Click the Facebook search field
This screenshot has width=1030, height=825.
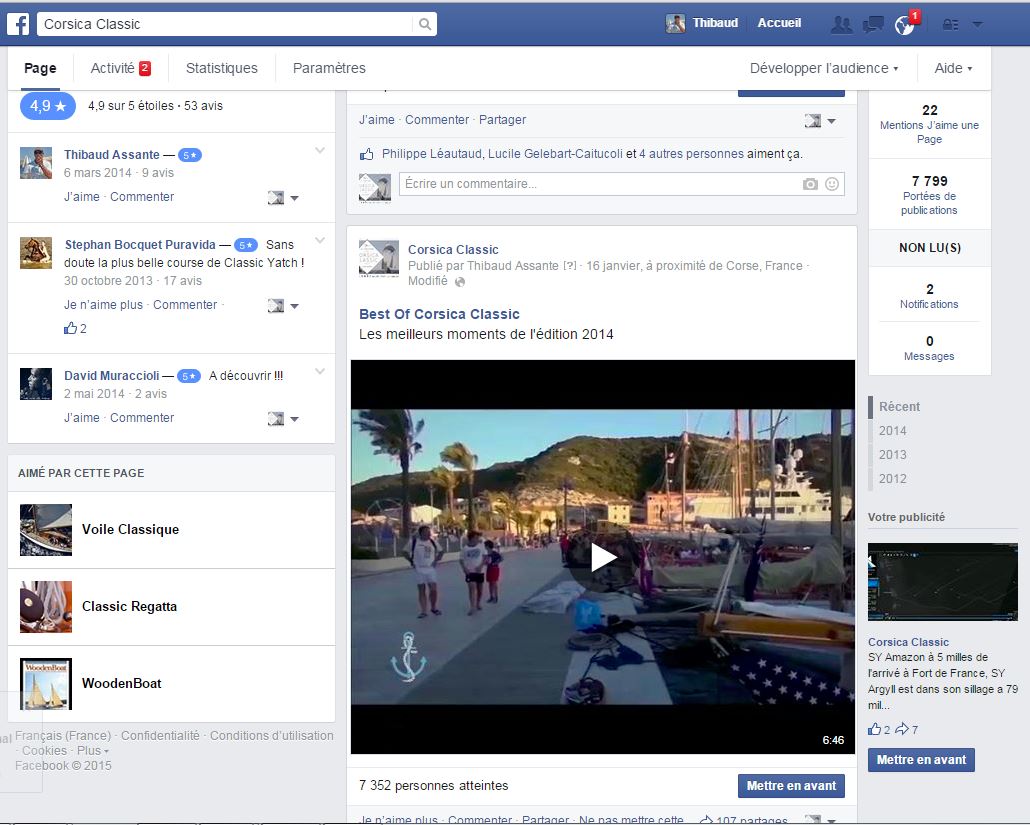(227, 24)
